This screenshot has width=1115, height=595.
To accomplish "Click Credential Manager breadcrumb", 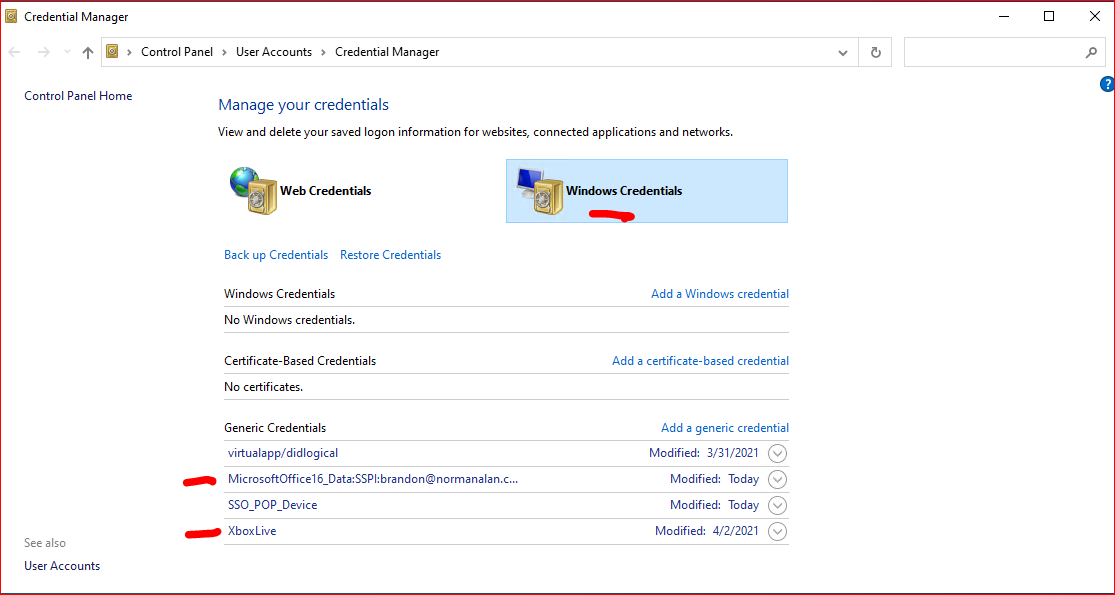I will pos(387,52).
